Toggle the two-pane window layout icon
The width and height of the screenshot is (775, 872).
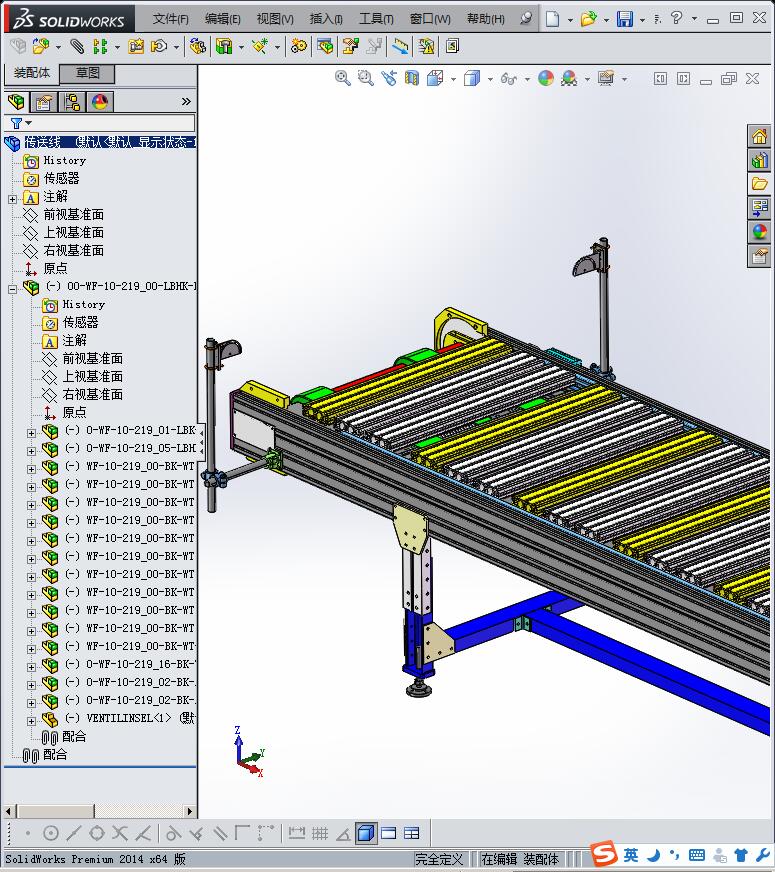[x=389, y=833]
